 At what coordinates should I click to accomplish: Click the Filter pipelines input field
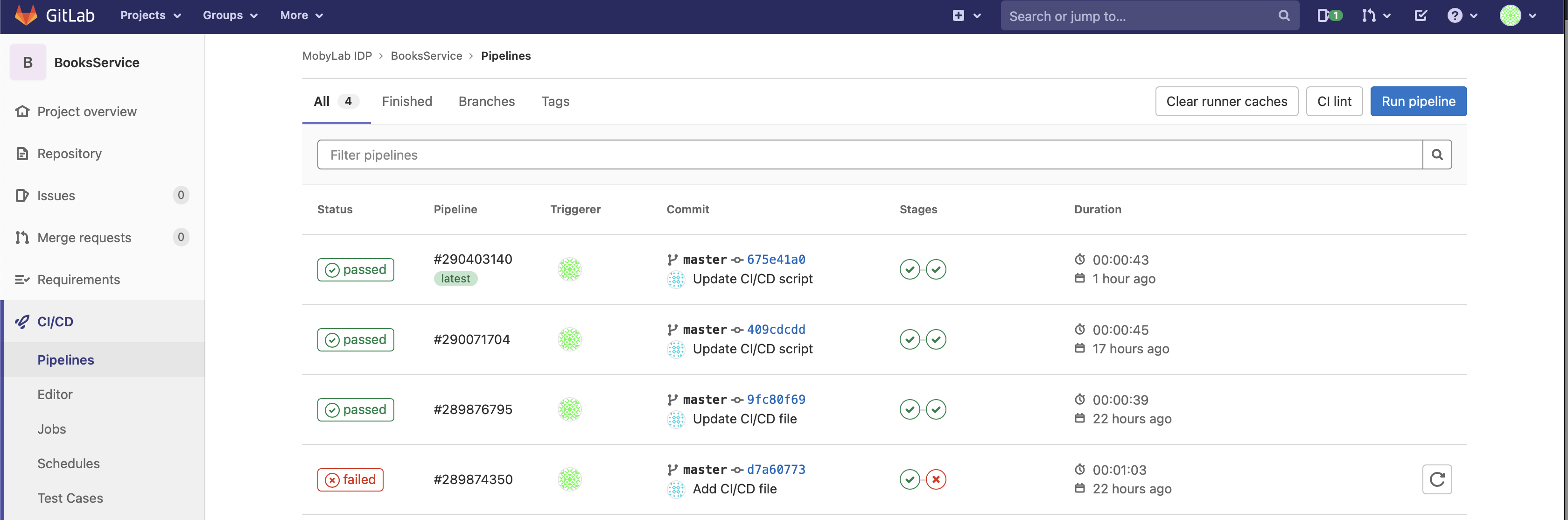coord(869,155)
